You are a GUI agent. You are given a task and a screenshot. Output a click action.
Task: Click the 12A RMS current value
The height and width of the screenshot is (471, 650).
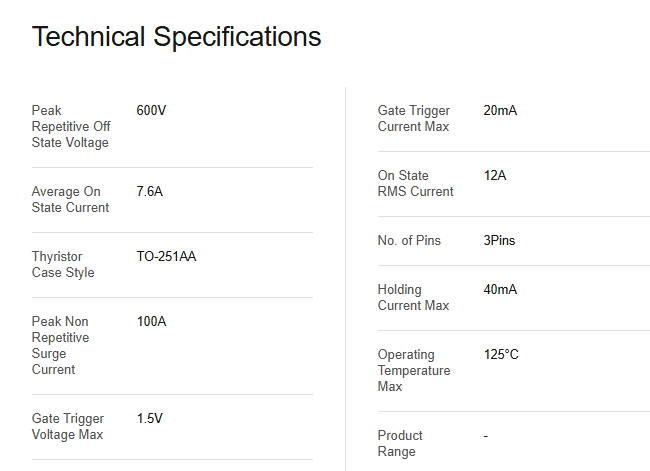[495, 176]
